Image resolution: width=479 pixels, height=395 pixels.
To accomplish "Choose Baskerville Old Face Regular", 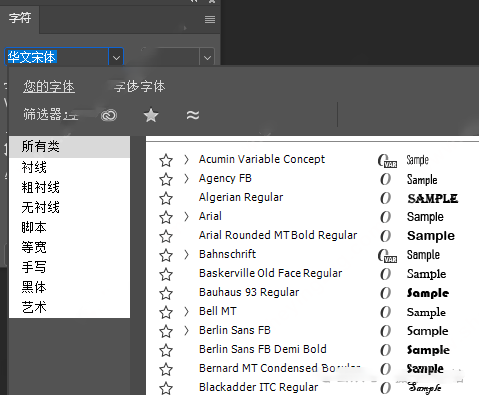I will pyautogui.click(x=271, y=273).
